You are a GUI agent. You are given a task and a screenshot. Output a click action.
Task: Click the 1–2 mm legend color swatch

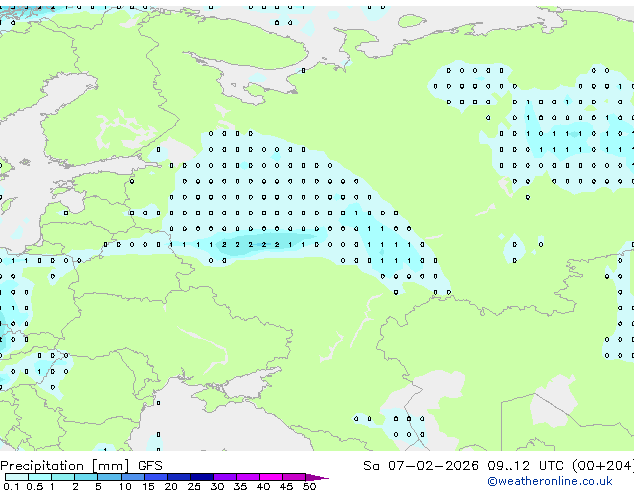[x=63, y=477]
